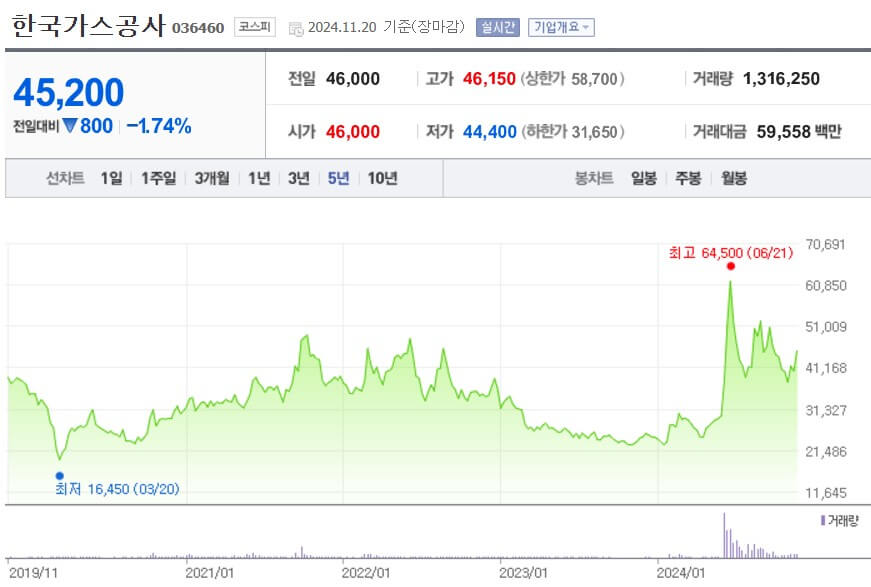
Task: Click the 상한가 58,700 text
Action: coord(572,79)
